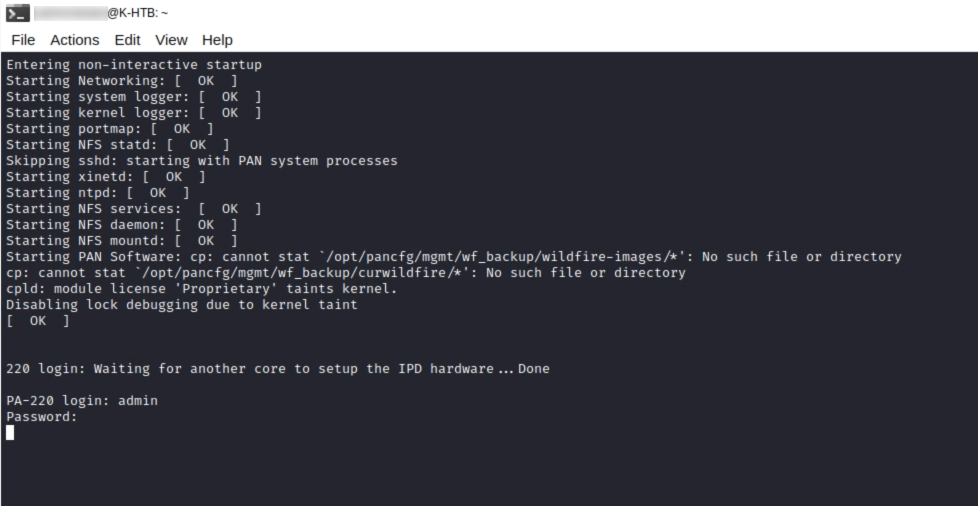The image size is (978, 506).
Task: Click the wildfire-images error line
Action: [x=454, y=257]
